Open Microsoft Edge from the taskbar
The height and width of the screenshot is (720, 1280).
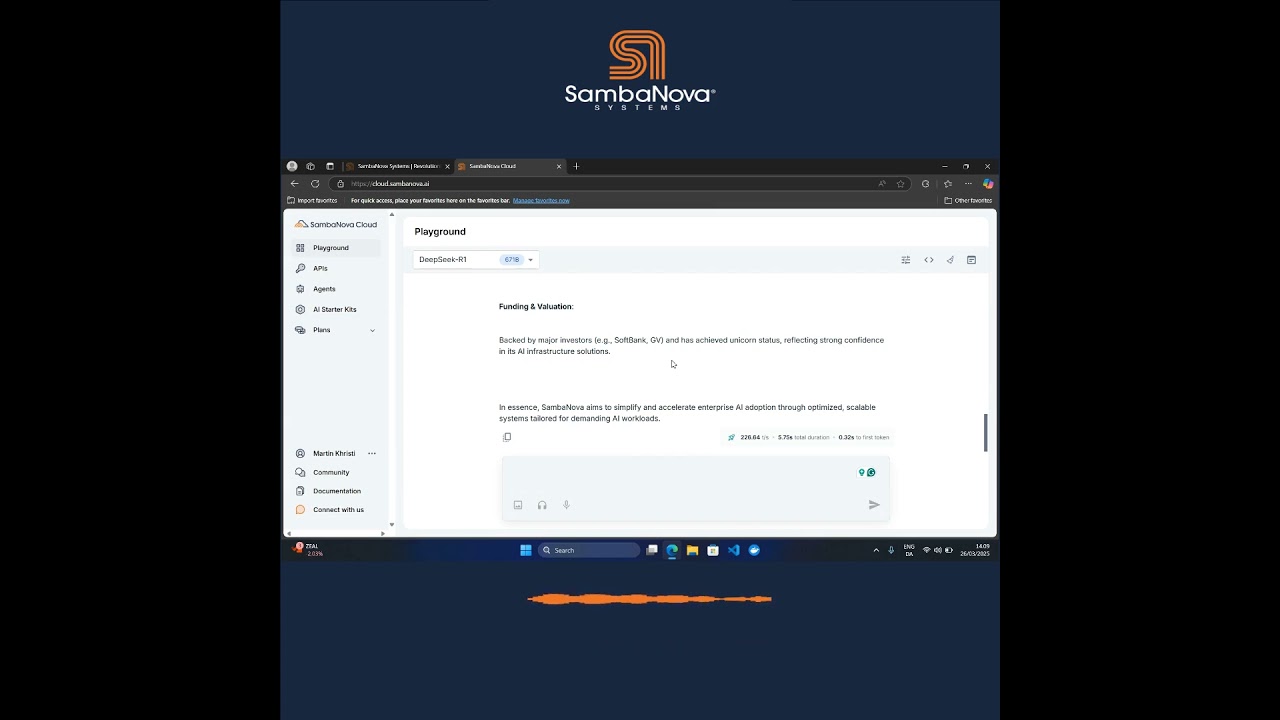point(672,550)
